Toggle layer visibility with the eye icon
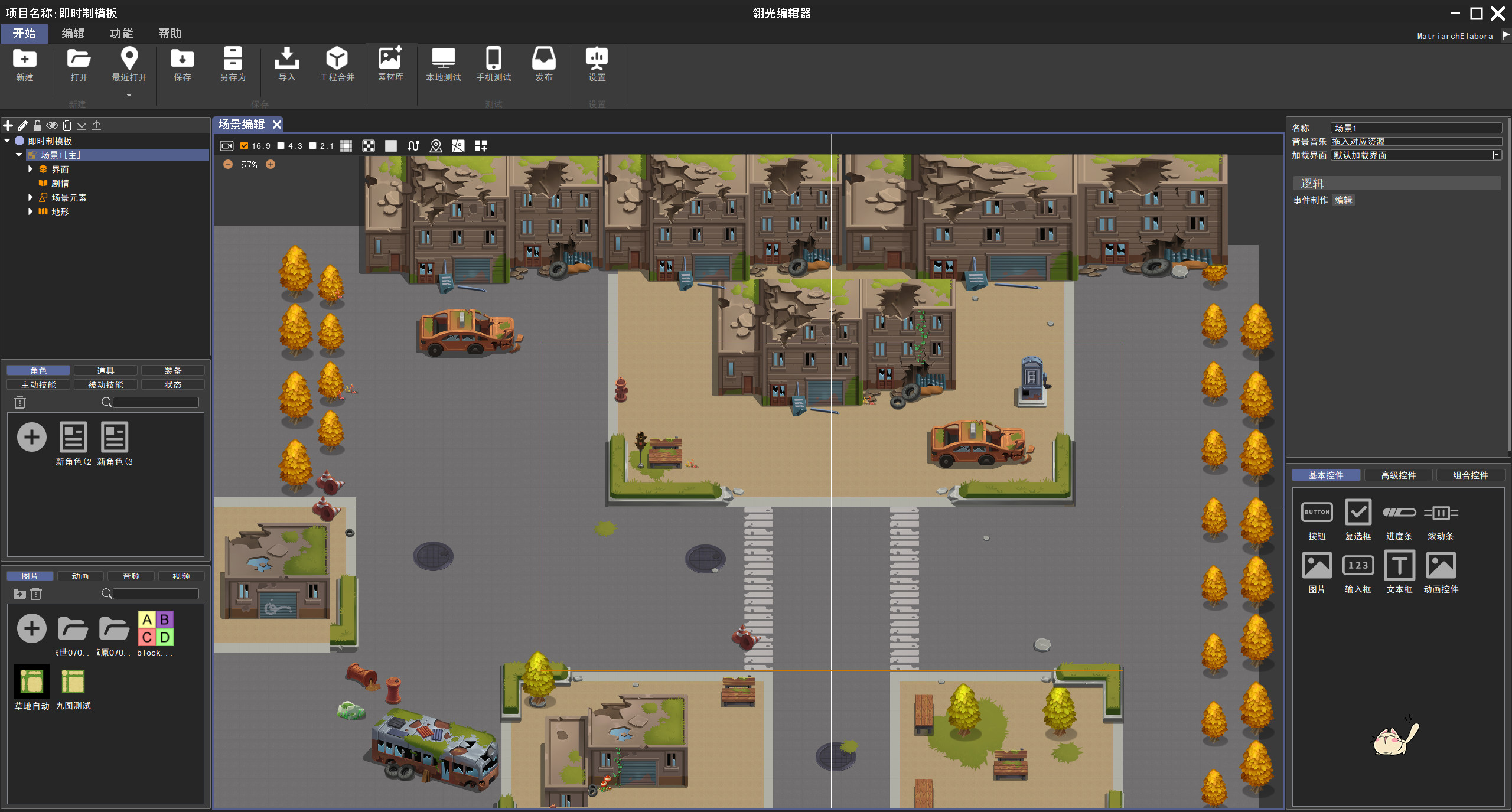The image size is (1512, 812). point(52,125)
